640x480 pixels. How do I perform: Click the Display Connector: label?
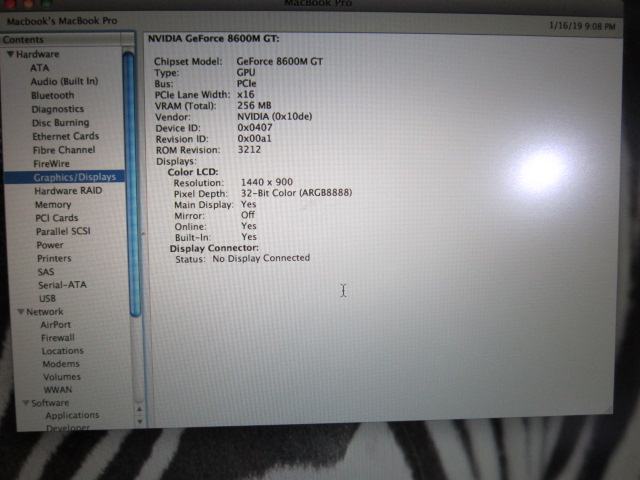[x=214, y=248]
